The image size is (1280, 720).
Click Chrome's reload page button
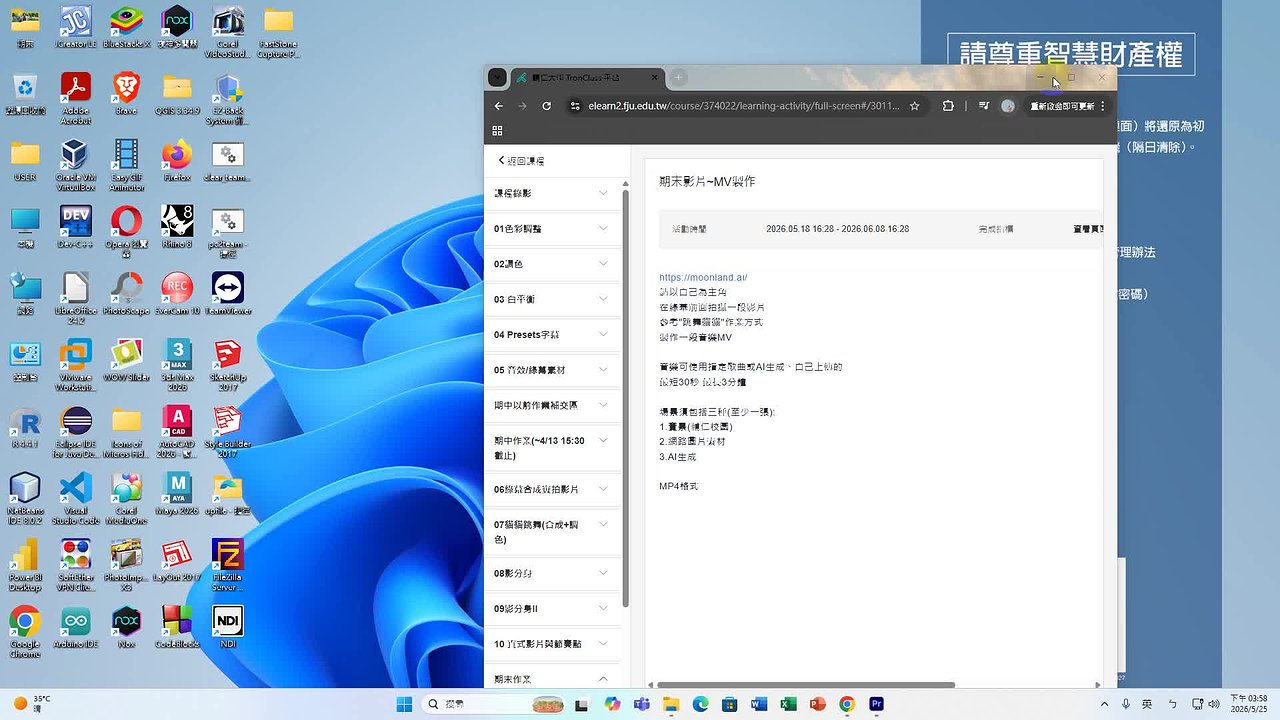[546, 106]
